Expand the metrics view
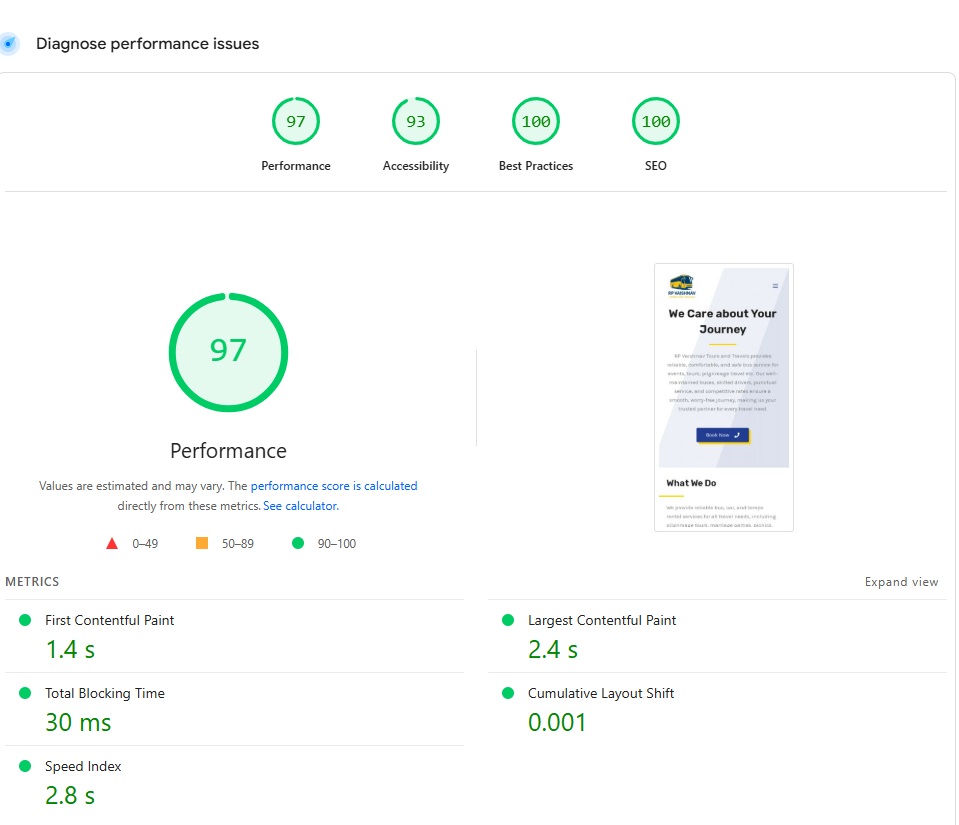 coord(901,582)
